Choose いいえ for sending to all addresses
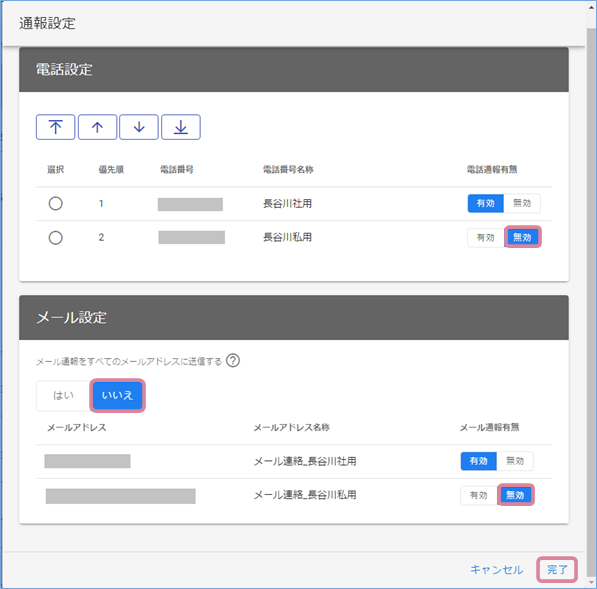 click(x=118, y=396)
